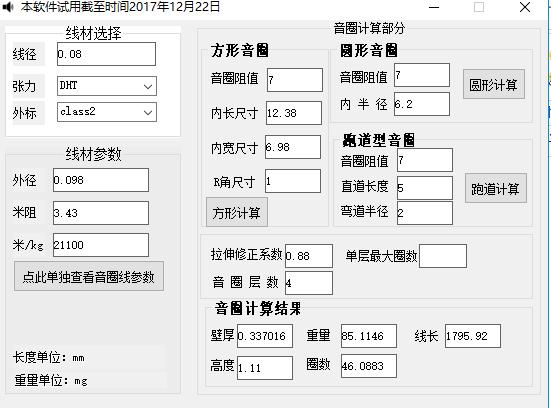Click the 跑道计算 button

[495, 188]
